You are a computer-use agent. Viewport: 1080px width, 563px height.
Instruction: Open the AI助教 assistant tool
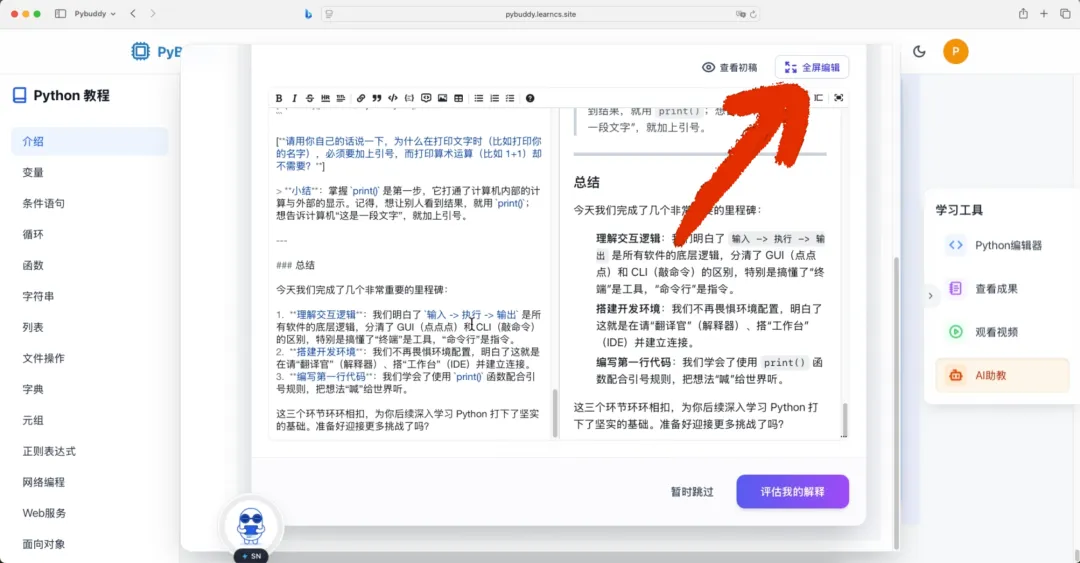pyautogui.click(x=1002, y=376)
